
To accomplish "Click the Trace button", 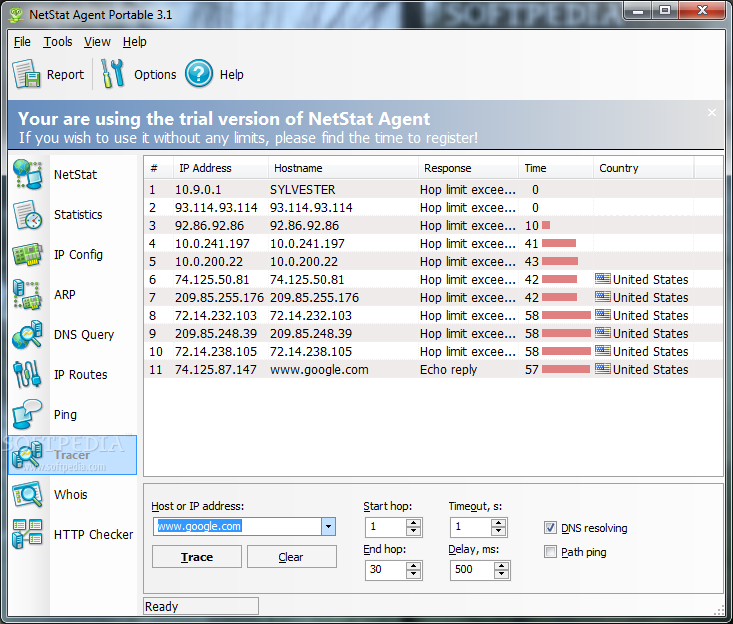I will pyautogui.click(x=197, y=557).
